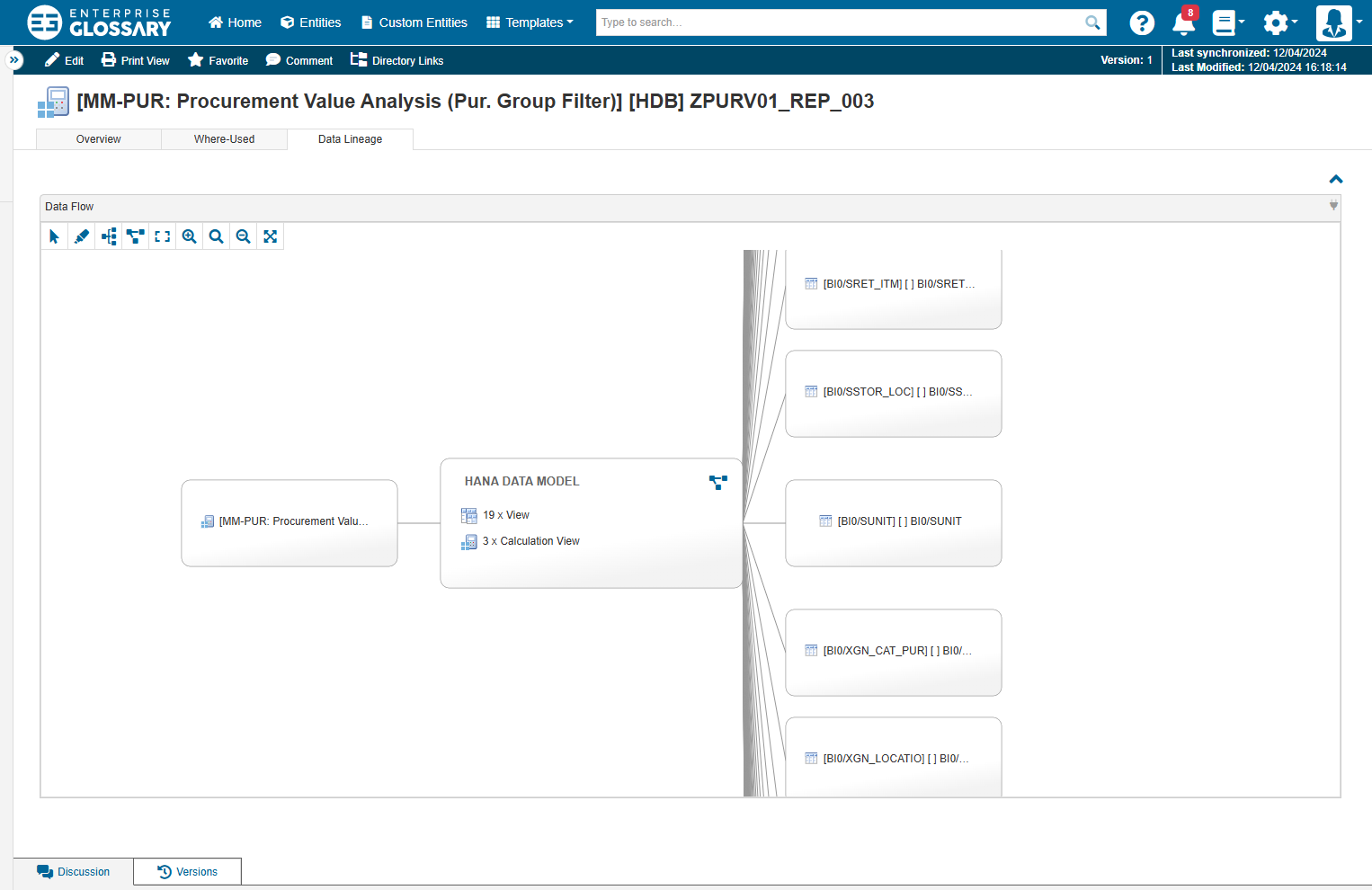1372x890 pixels.
Task: Open the help question mark icon
Action: point(1142,22)
